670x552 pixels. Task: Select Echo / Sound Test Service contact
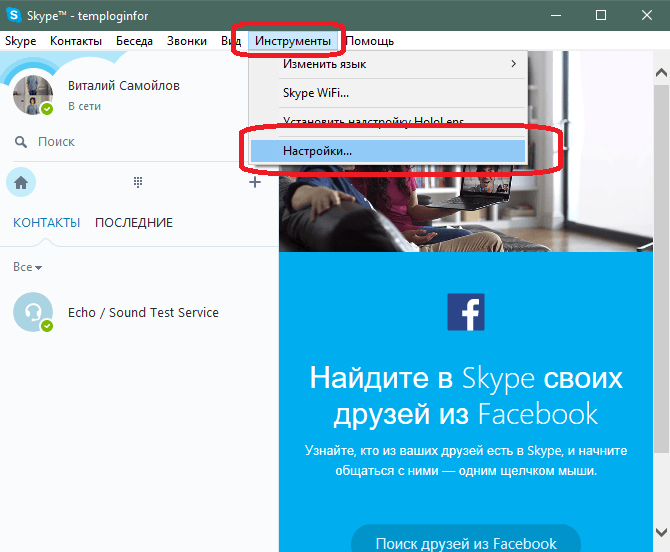139,312
